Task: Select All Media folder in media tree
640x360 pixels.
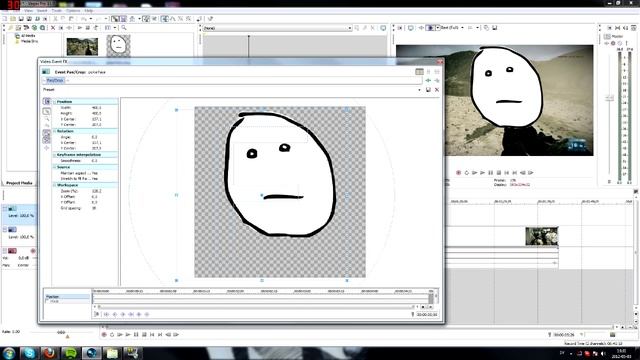Action: (28, 36)
